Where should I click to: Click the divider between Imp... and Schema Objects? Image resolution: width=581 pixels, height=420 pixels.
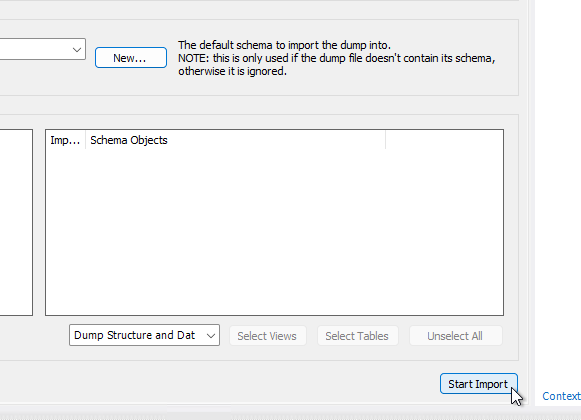(x=86, y=140)
